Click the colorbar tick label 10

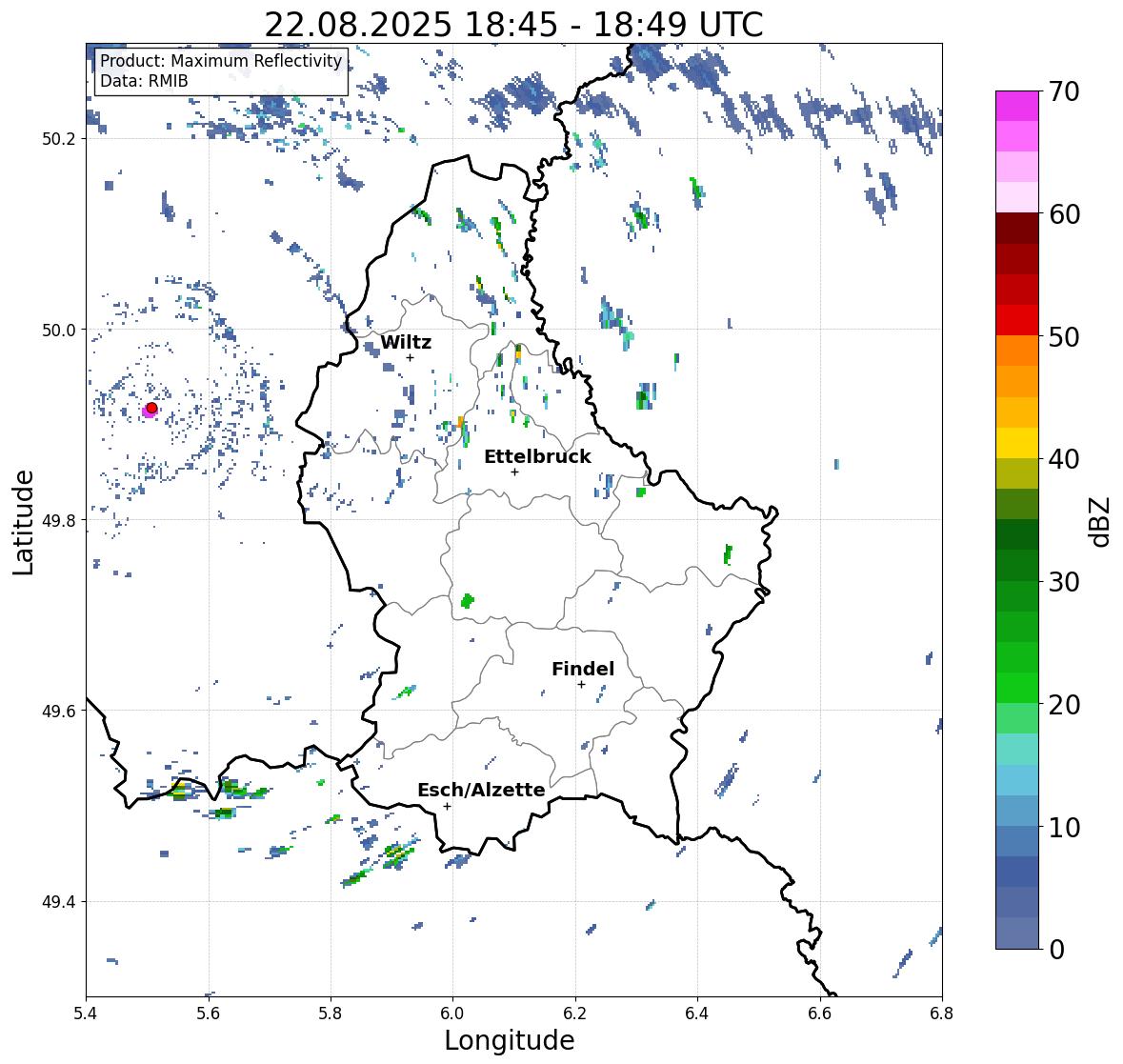[1064, 827]
